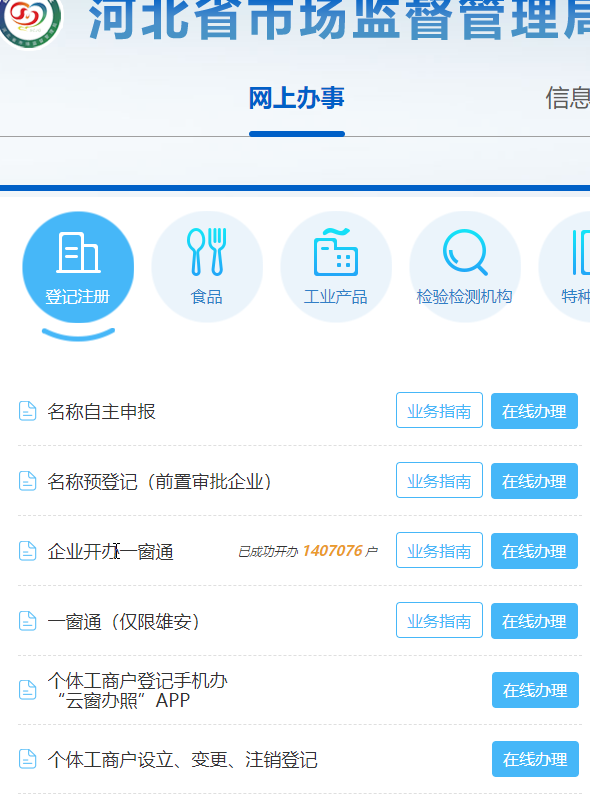This screenshot has width=590, height=805.
Task: Select the 工业产品 category icon
Action: pyautogui.click(x=336, y=267)
